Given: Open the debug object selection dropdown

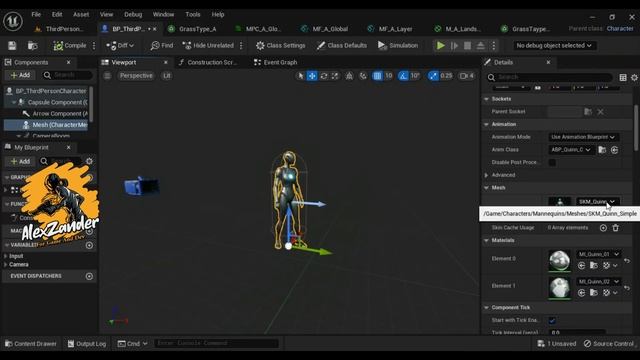Looking at the screenshot, I should (554, 45).
